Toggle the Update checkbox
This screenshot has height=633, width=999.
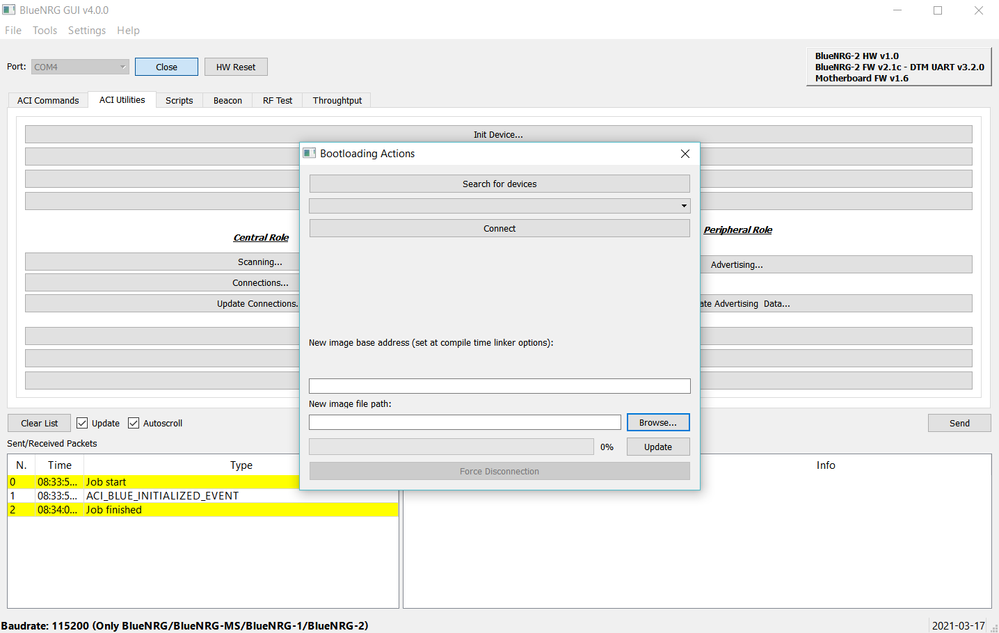tap(82, 423)
